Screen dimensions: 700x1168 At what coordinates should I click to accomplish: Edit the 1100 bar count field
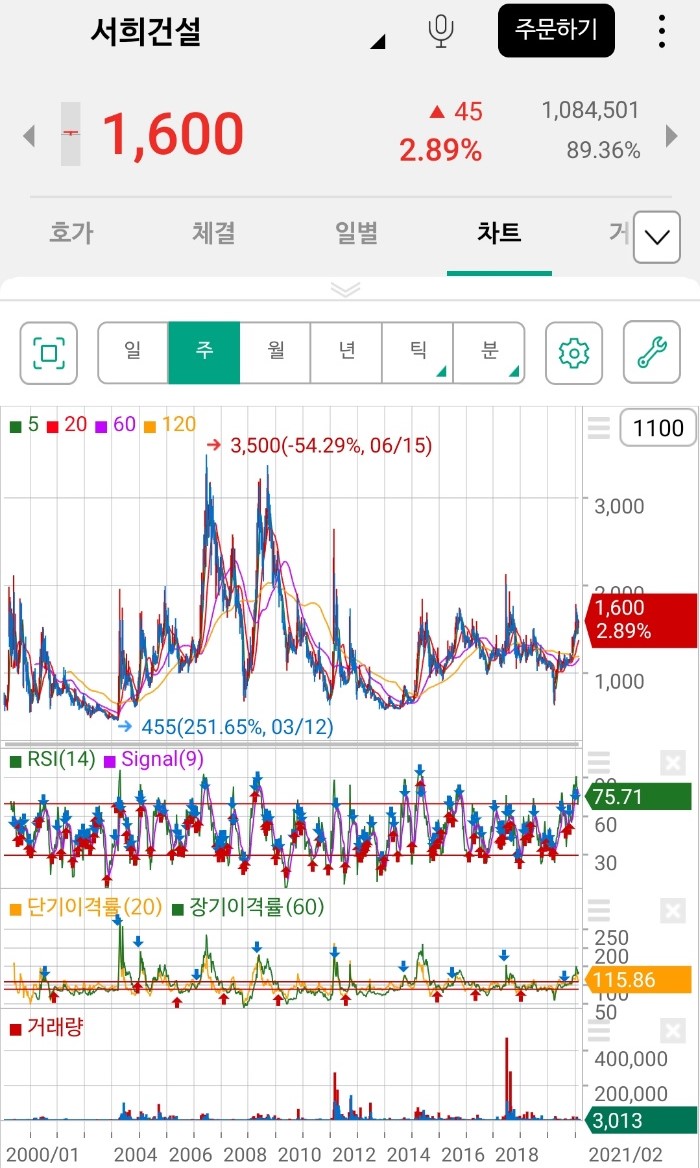click(658, 428)
